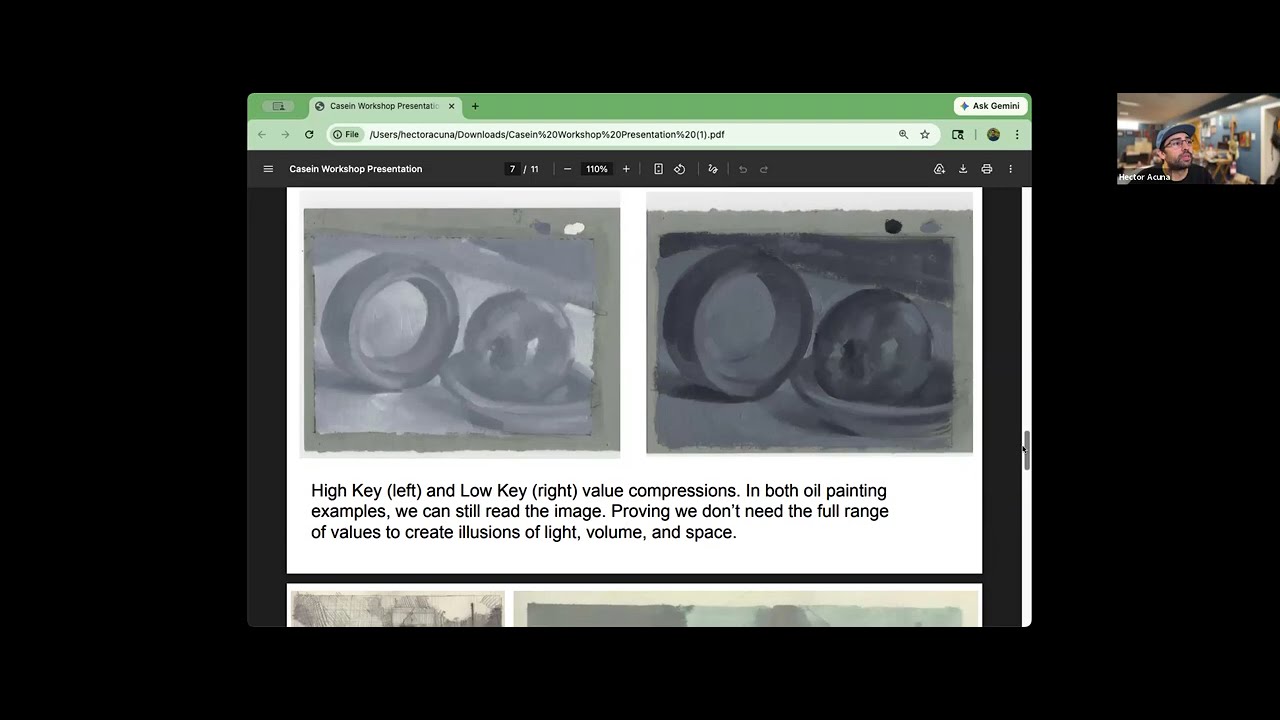1280x720 pixels.
Task: Print the PDF document
Action: point(987,169)
